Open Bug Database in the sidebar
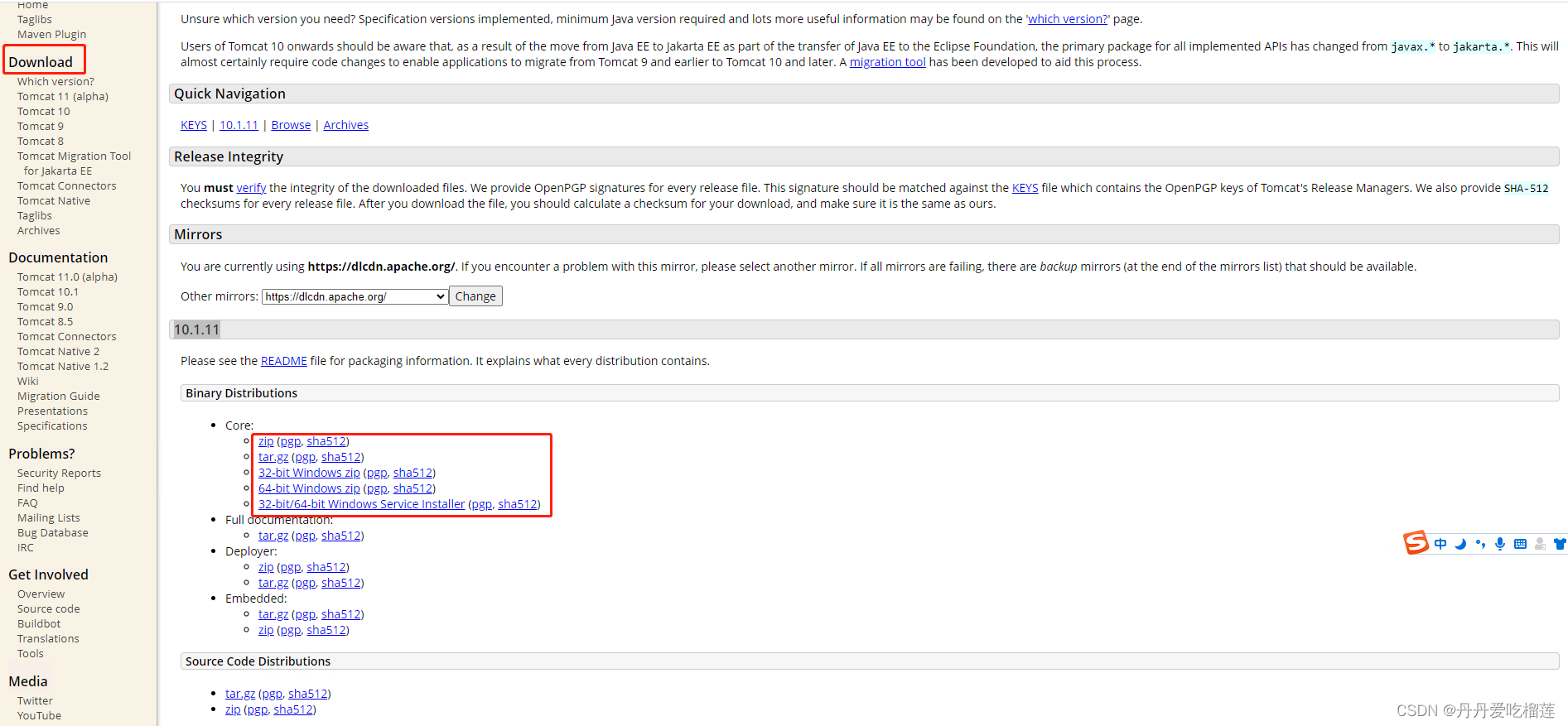The image size is (1568, 726). tap(53, 533)
